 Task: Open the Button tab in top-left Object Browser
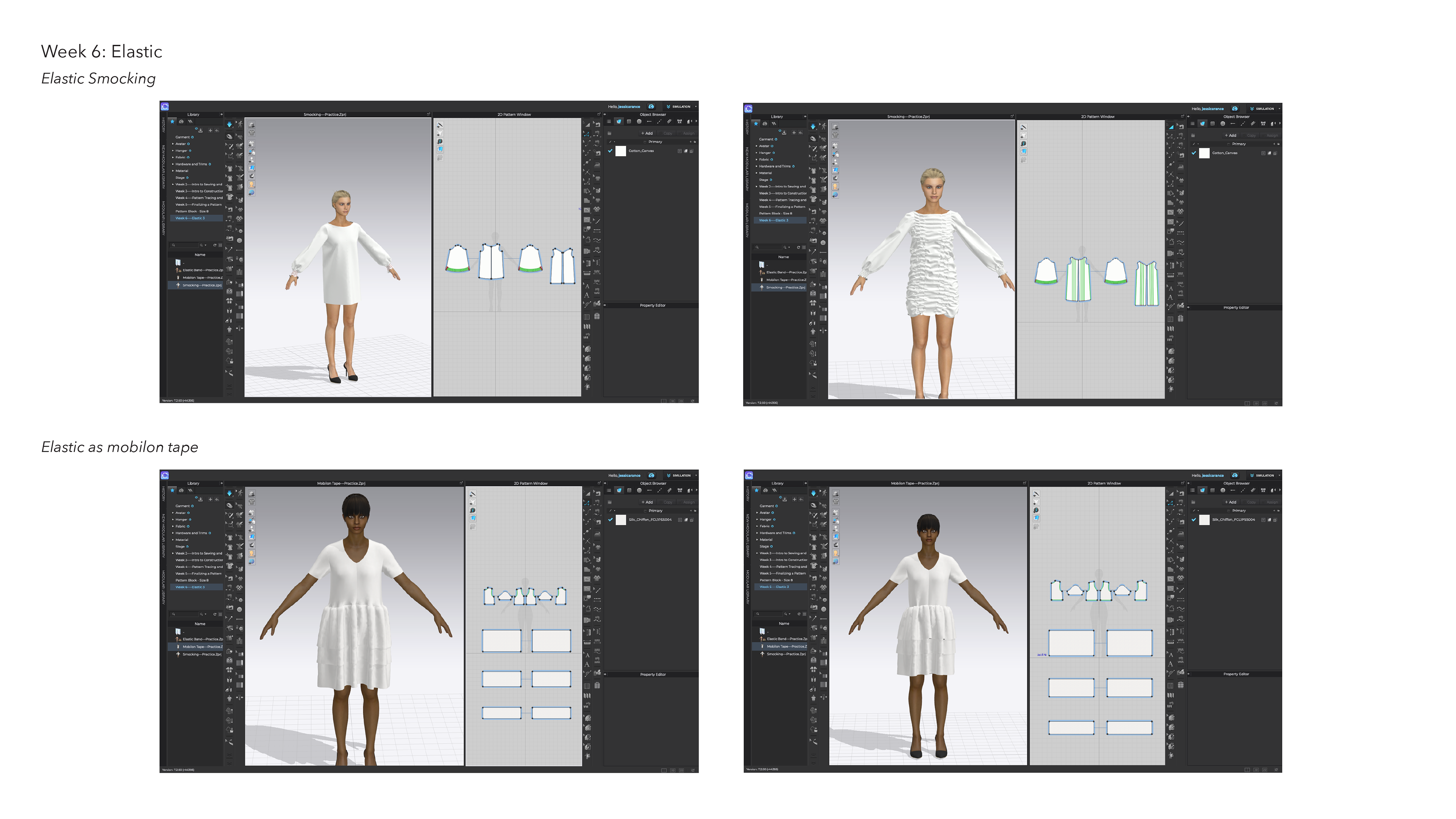tap(639, 121)
